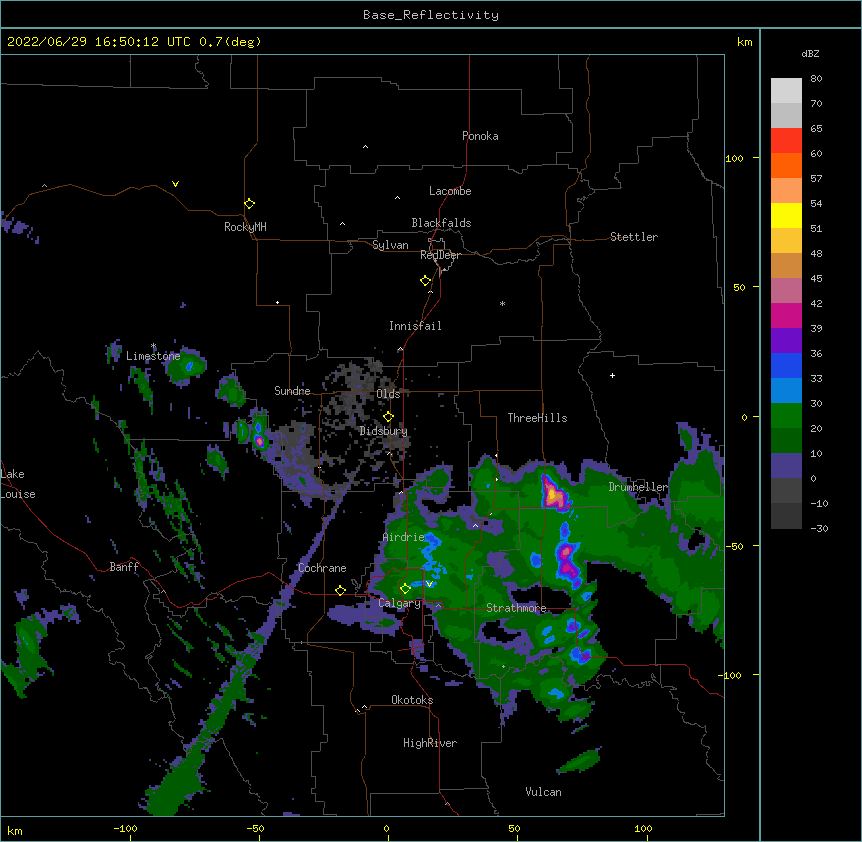The width and height of the screenshot is (862, 842).
Task: Pick the magenta swatch in the legend
Action: 786,315
